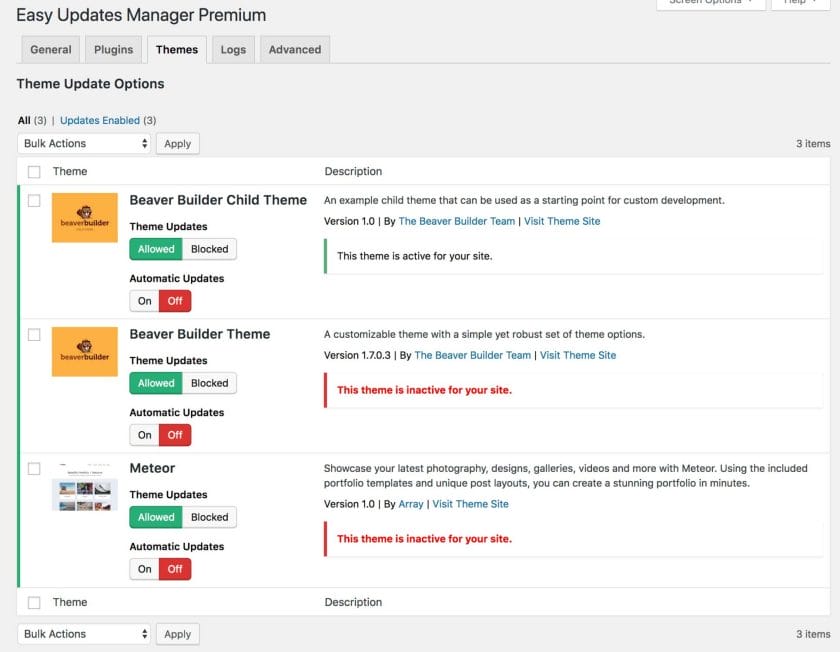Set Beaver Builder Child Theme updates to Allowed
The width and height of the screenshot is (840, 652).
click(x=156, y=249)
